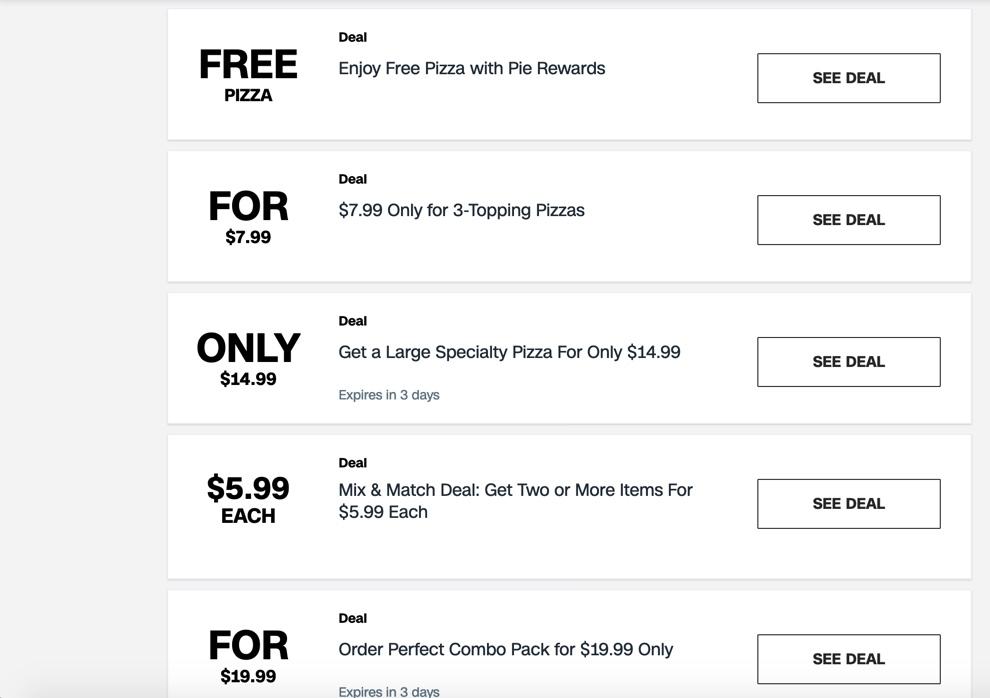990x698 pixels.
Task: Click the 'Deal' label above Free Pizza offer
Action: click(353, 37)
